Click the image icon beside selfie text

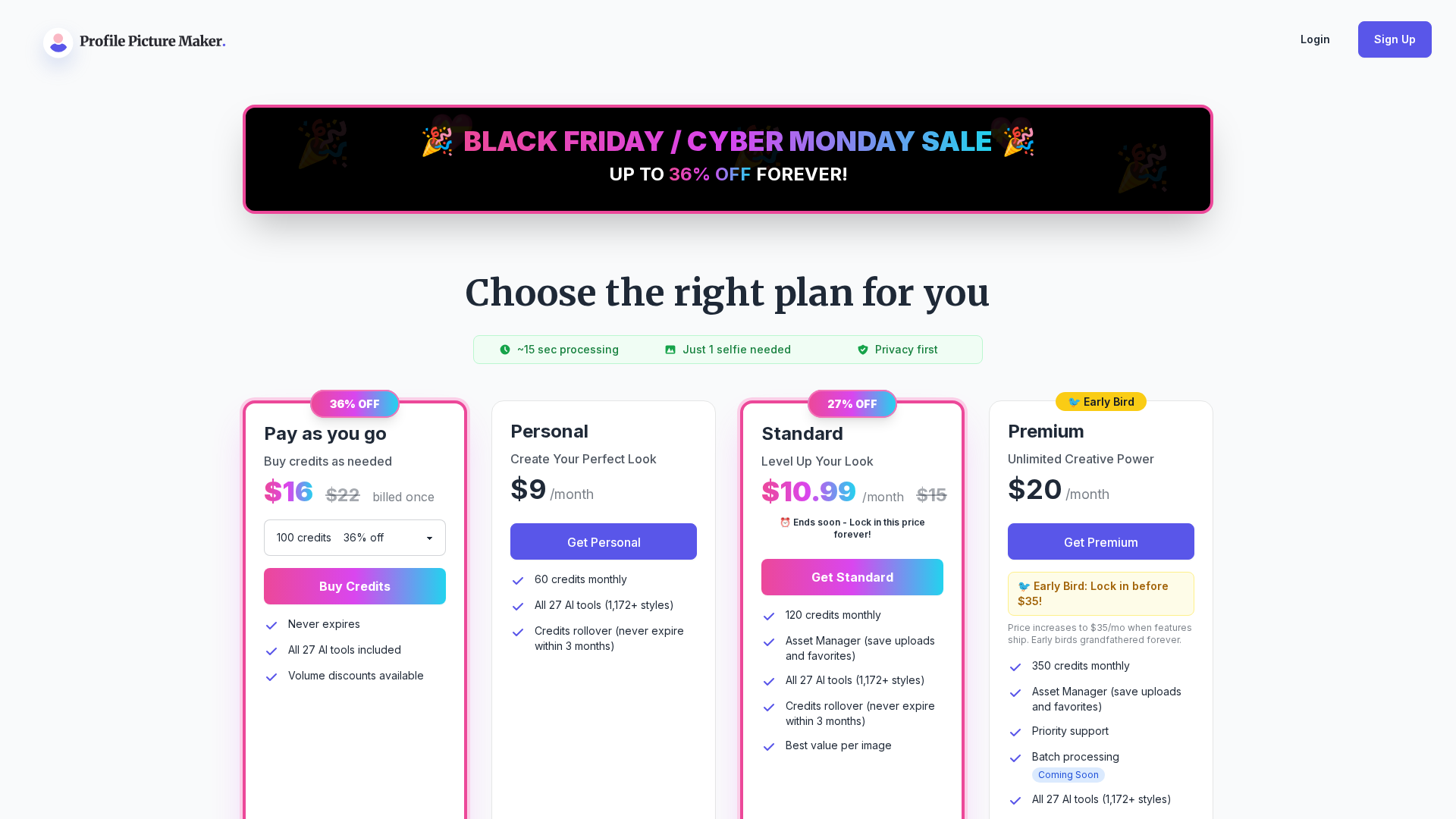[x=670, y=350]
